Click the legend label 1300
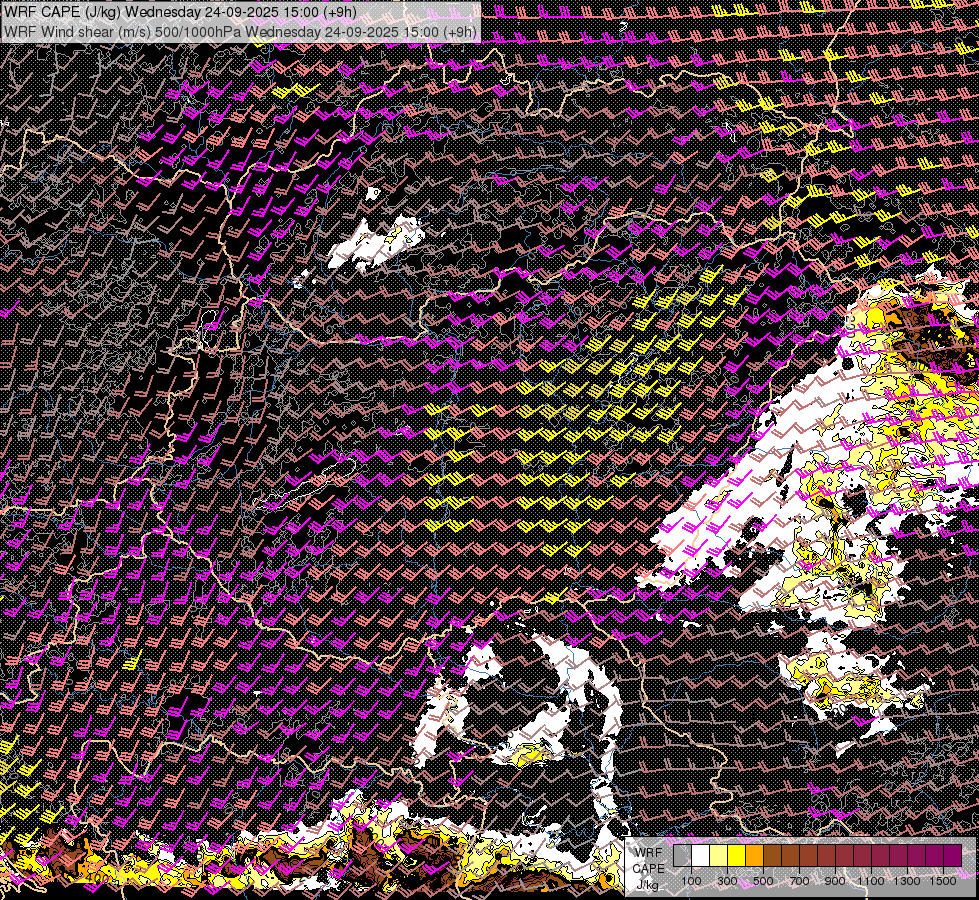Image resolution: width=979 pixels, height=900 pixels. 907,881
